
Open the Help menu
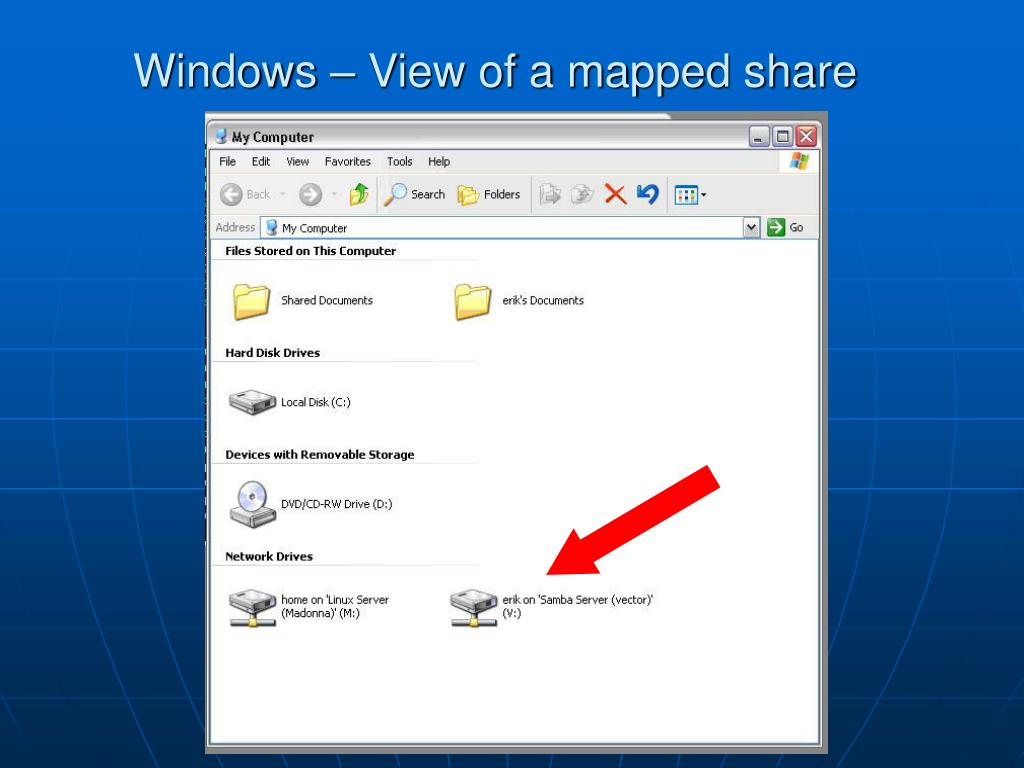pyautogui.click(x=439, y=161)
